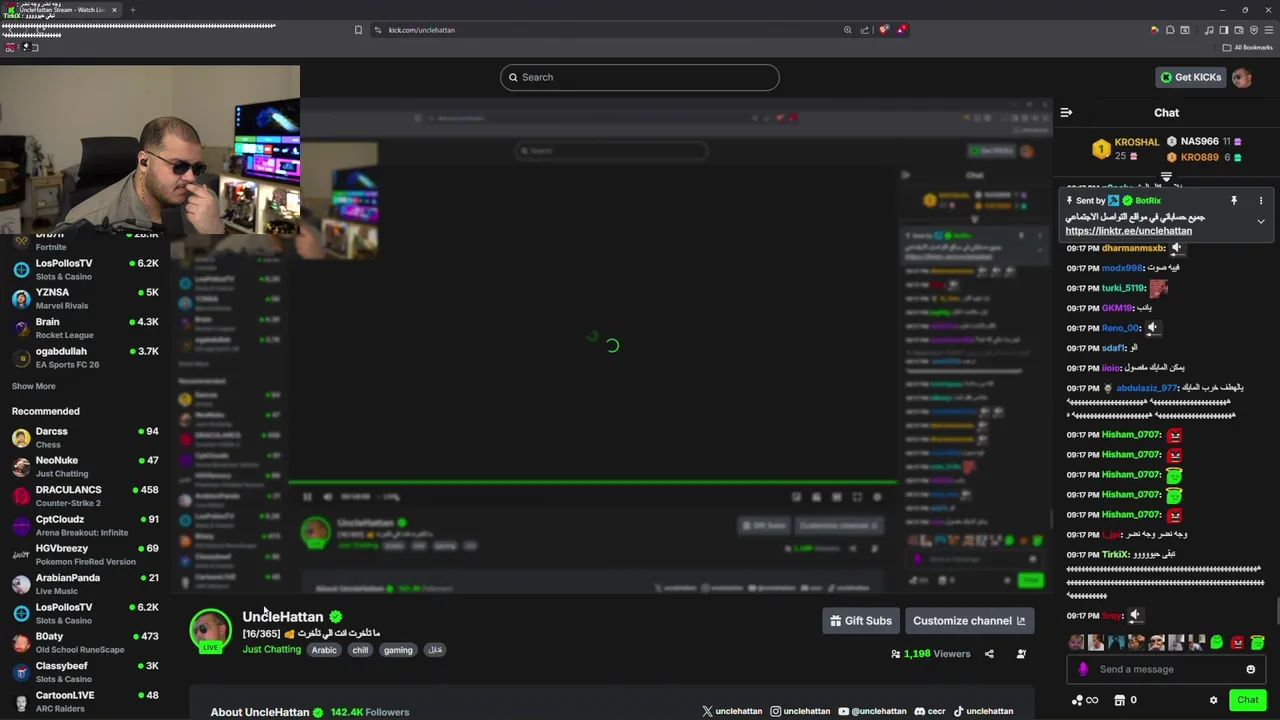Open CptCloudz Arena Breakout channel
The height and width of the screenshot is (720, 1280).
[84, 526]
